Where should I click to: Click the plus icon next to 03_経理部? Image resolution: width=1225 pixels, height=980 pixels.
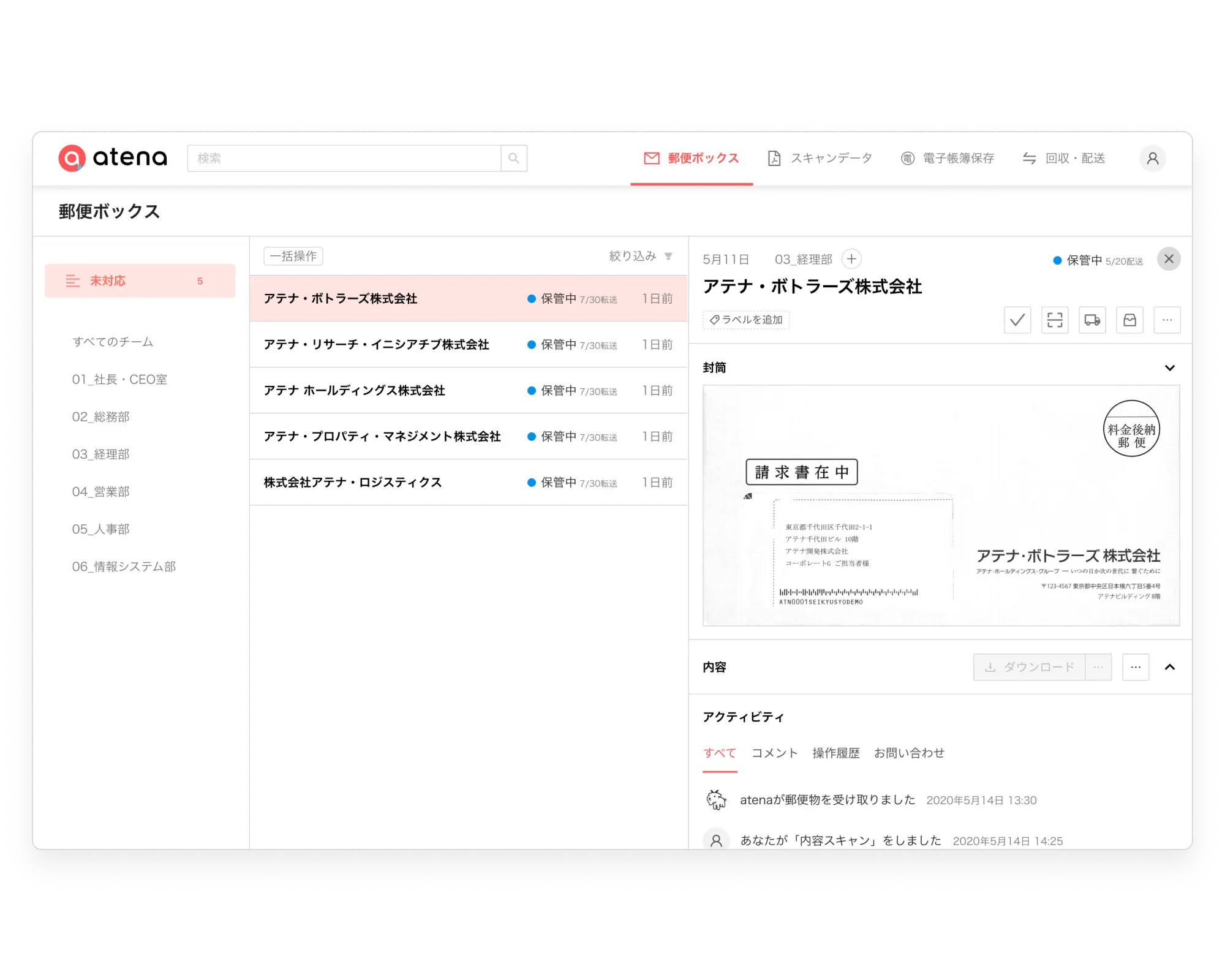(851, 259)
